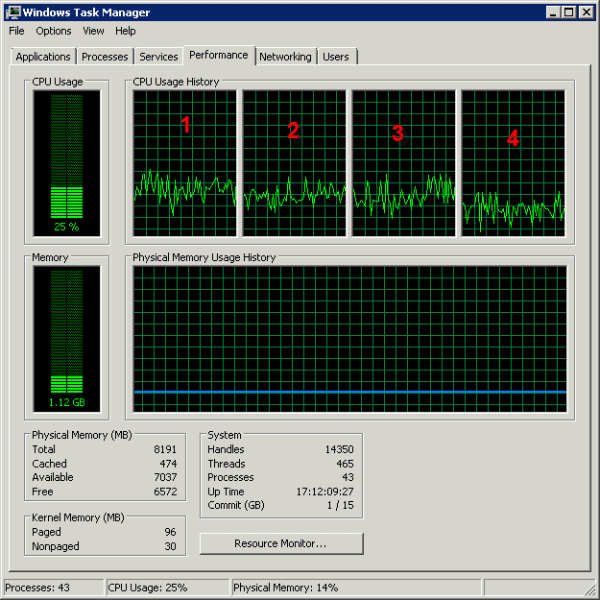Open the Help menu
The width and height of the screenshot is (600, 600).
coord(126,31)
